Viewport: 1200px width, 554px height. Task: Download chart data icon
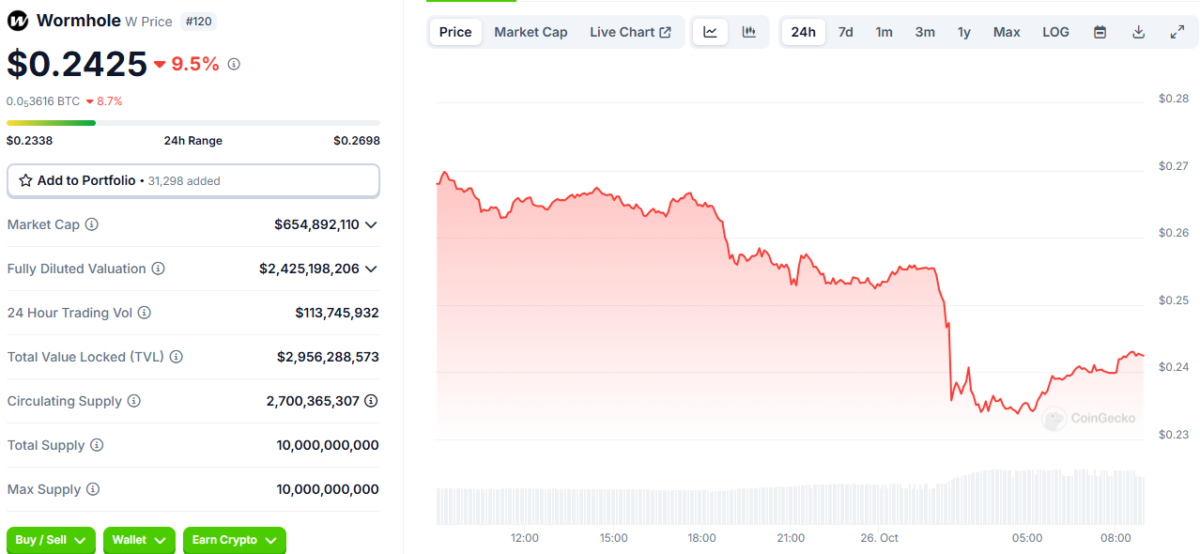1138,32
